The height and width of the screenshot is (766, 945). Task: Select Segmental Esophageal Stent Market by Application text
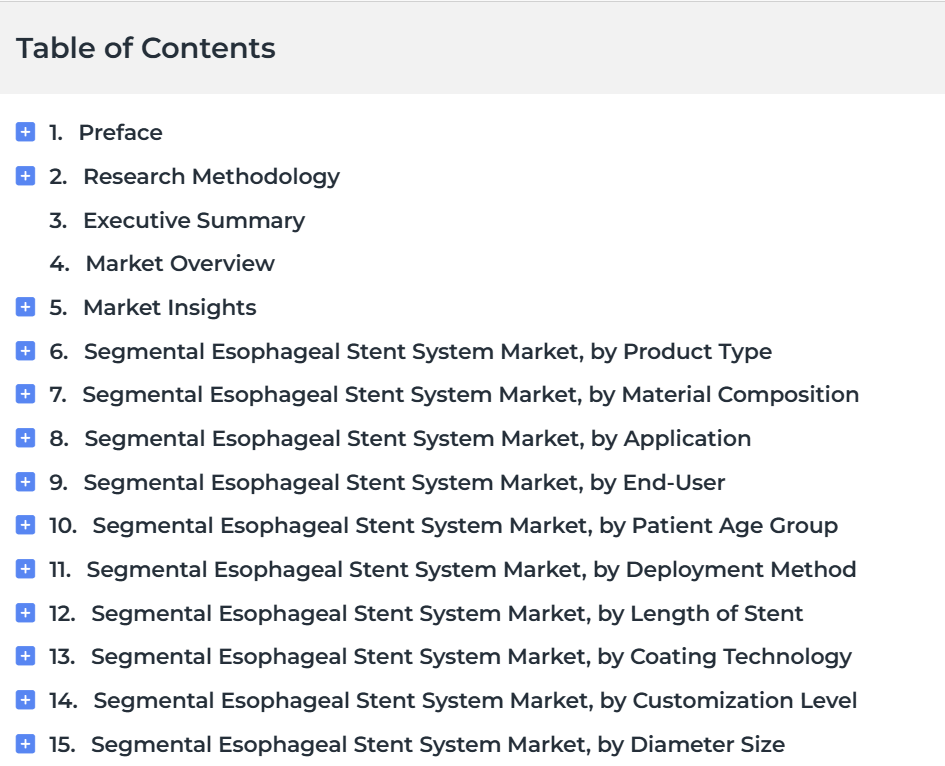418,439
